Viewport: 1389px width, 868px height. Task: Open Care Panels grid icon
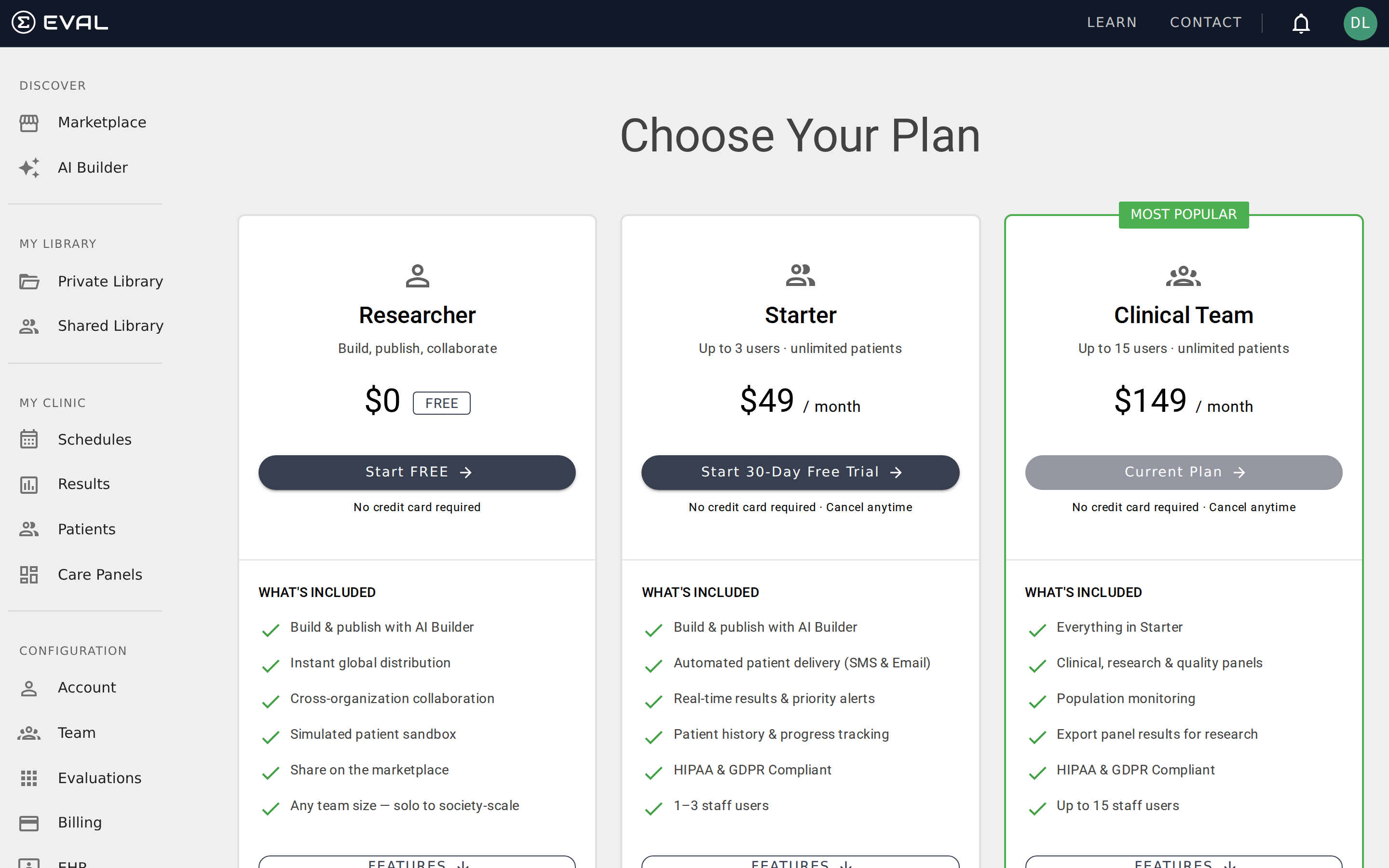(x=29, y=574)
